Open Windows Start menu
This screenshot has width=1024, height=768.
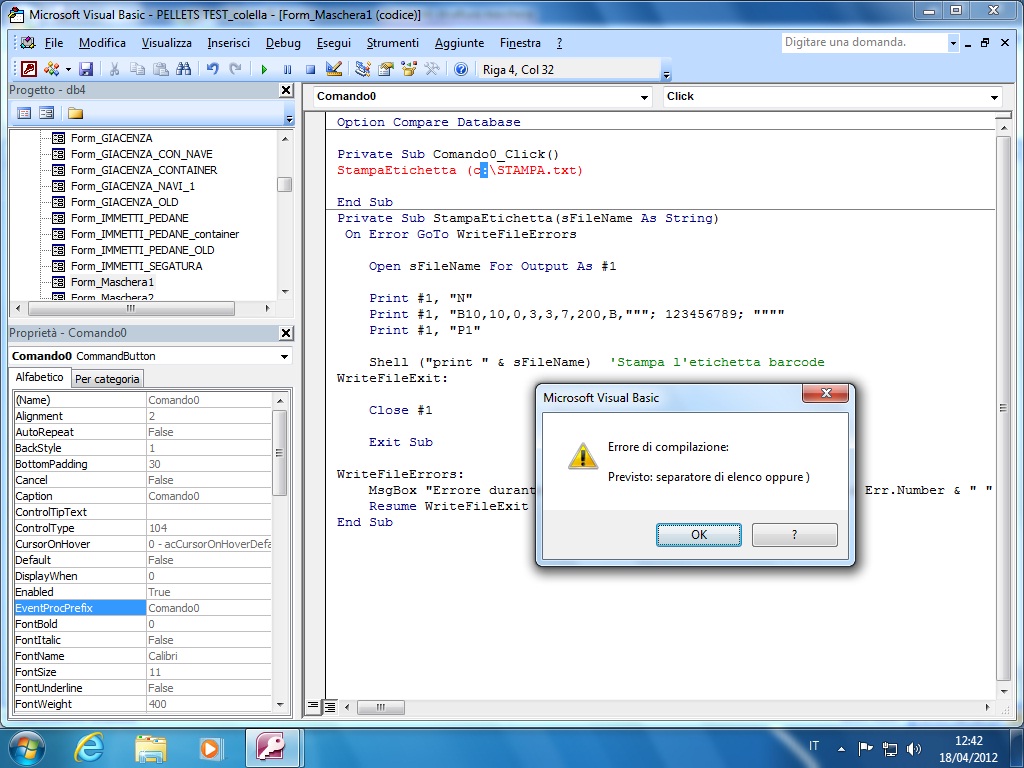point(27,747)
